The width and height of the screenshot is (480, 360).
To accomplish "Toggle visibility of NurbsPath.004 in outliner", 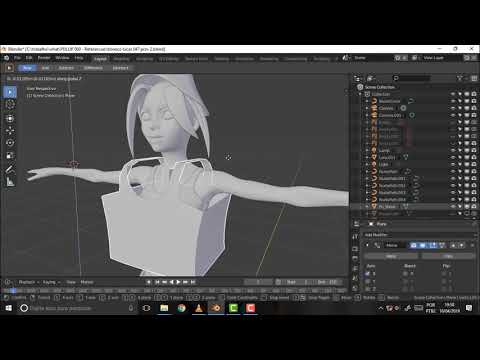I will [453, 199].
